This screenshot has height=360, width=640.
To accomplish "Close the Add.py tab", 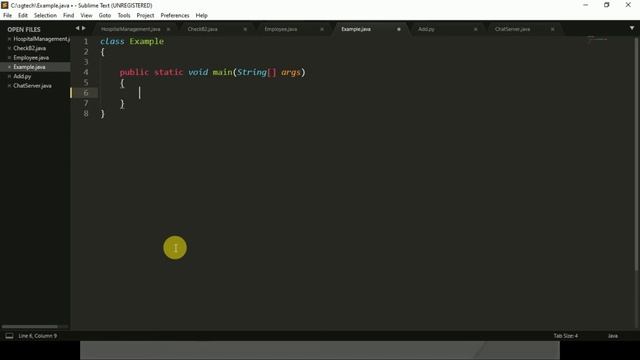I will point(476,29).
